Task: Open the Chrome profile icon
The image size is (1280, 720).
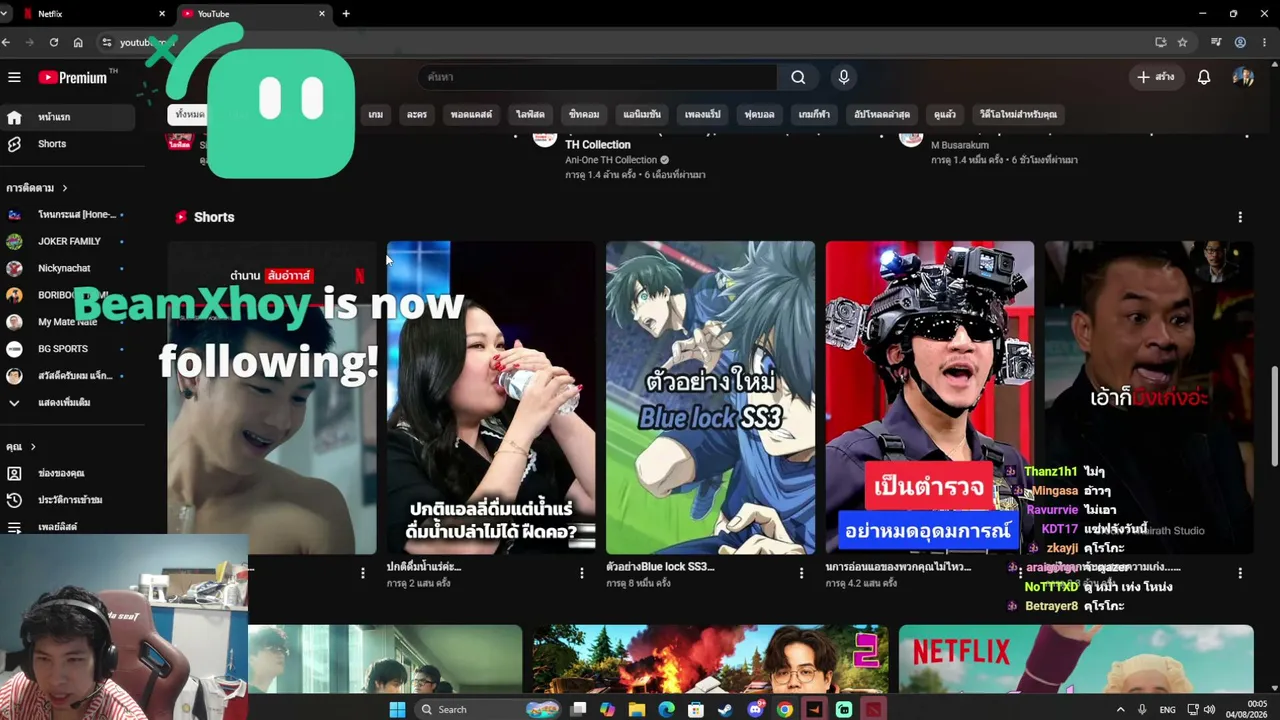Action: pos(1240,42)
